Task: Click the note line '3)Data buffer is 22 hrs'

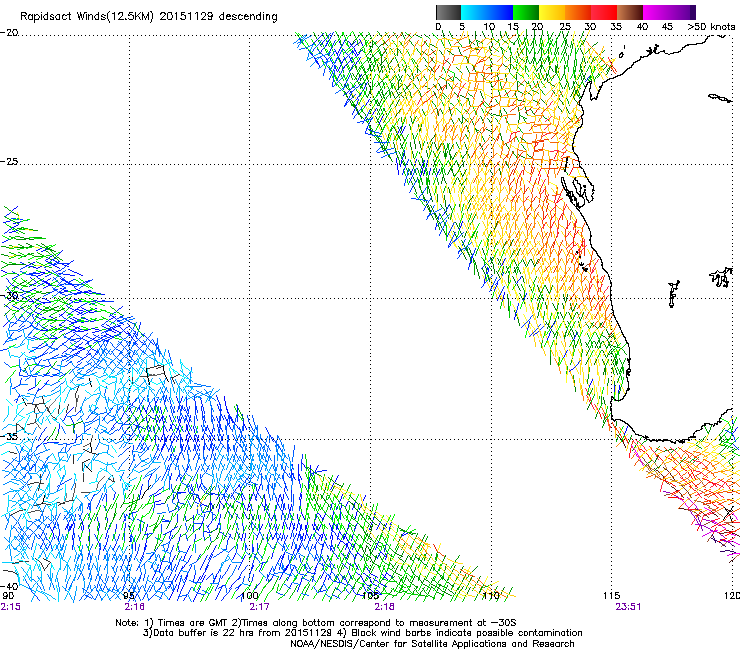Action: click(362, 633)
